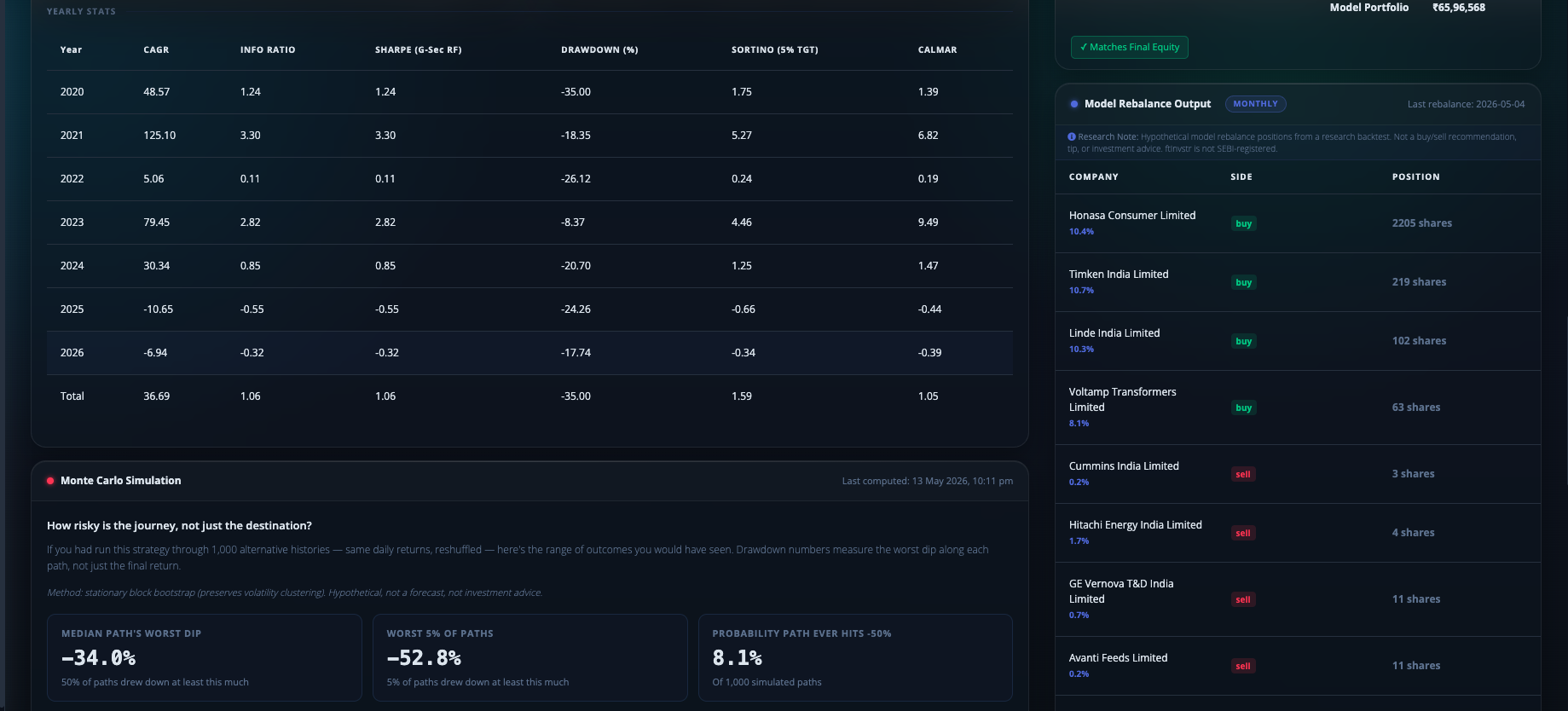Click the Hitachi Energy India Limited company name
The height and width of the screenshot is (711, 1568).
[1136, 525]
